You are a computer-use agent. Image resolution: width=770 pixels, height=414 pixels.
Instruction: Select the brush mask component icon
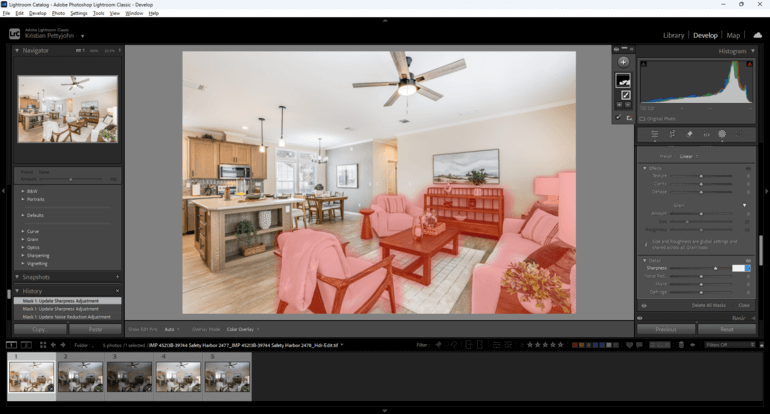623,95
